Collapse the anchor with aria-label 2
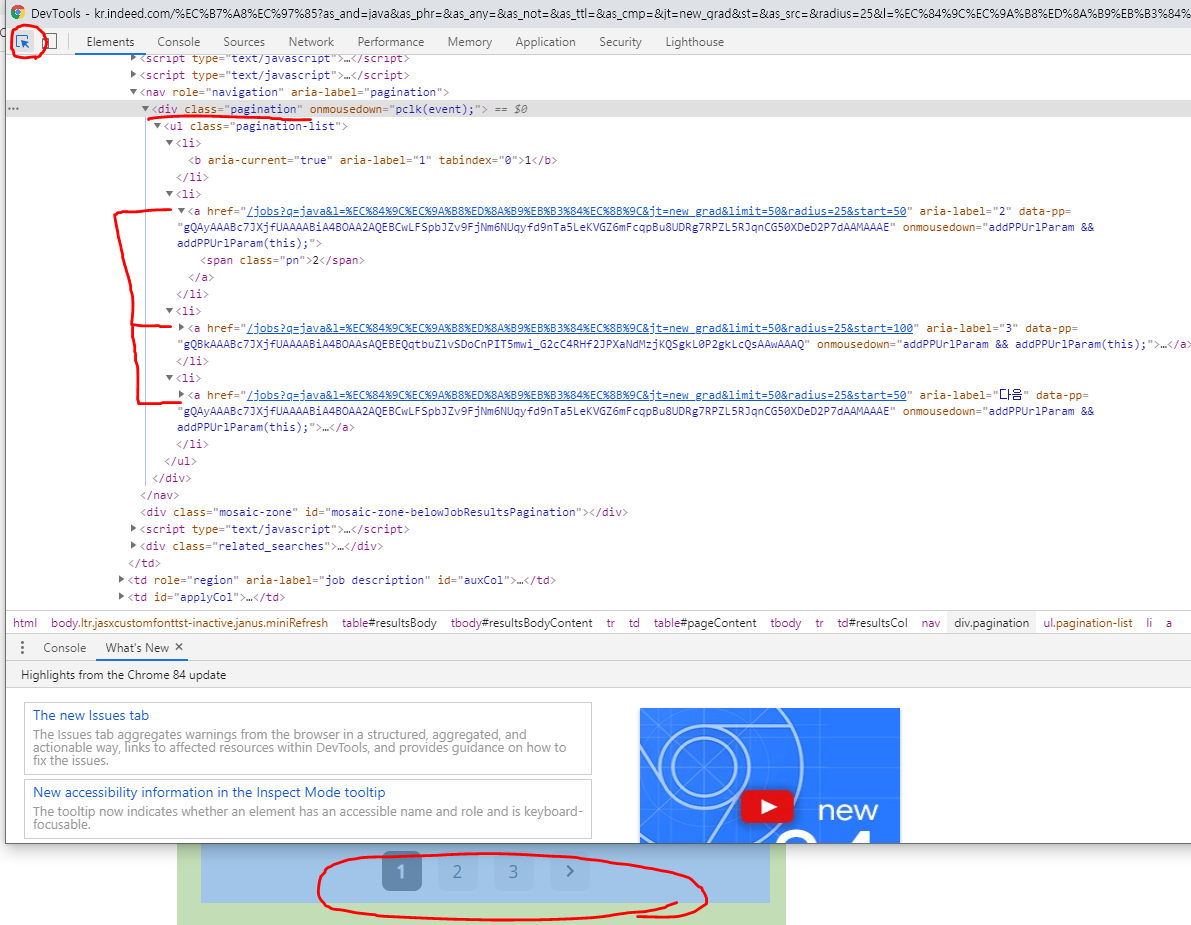1191x925 pixels. (x=182, y=211)
